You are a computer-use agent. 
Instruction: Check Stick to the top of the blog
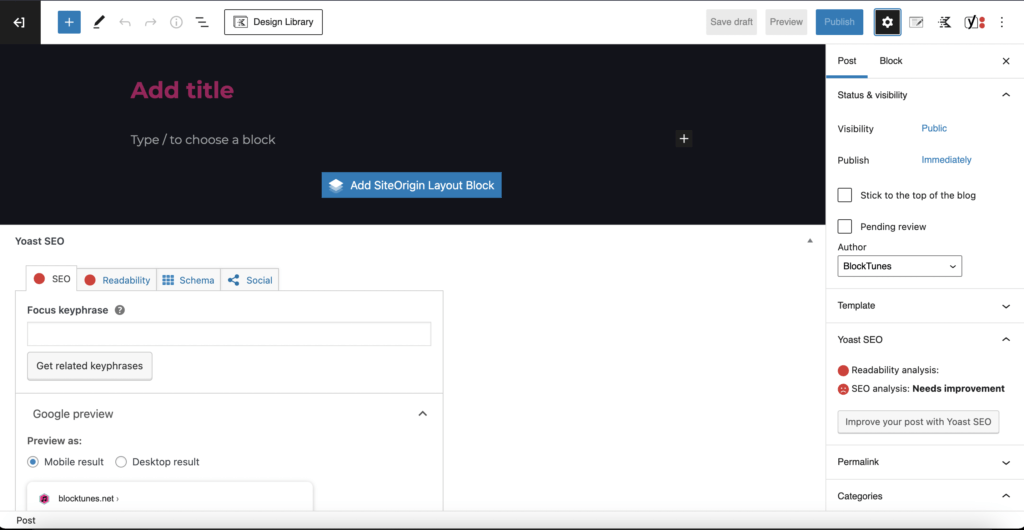[844, 195]
